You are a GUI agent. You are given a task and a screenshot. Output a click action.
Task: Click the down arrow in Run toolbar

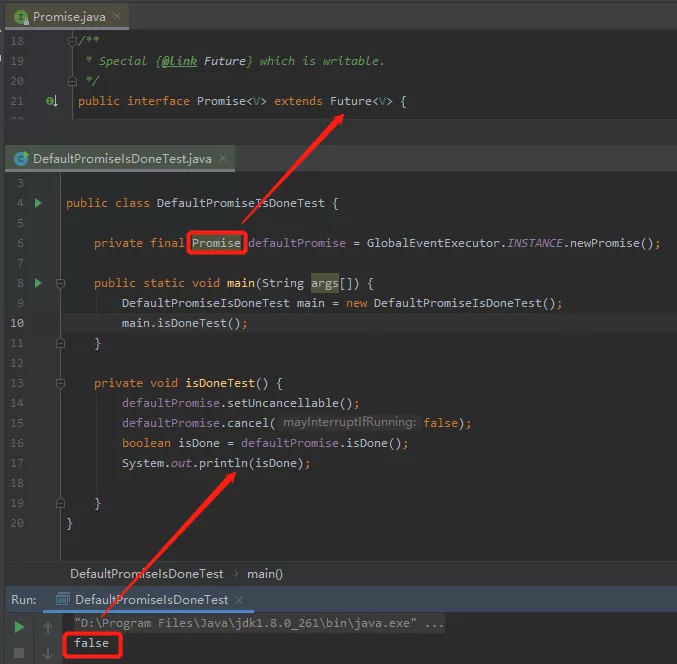coord(48,654)
